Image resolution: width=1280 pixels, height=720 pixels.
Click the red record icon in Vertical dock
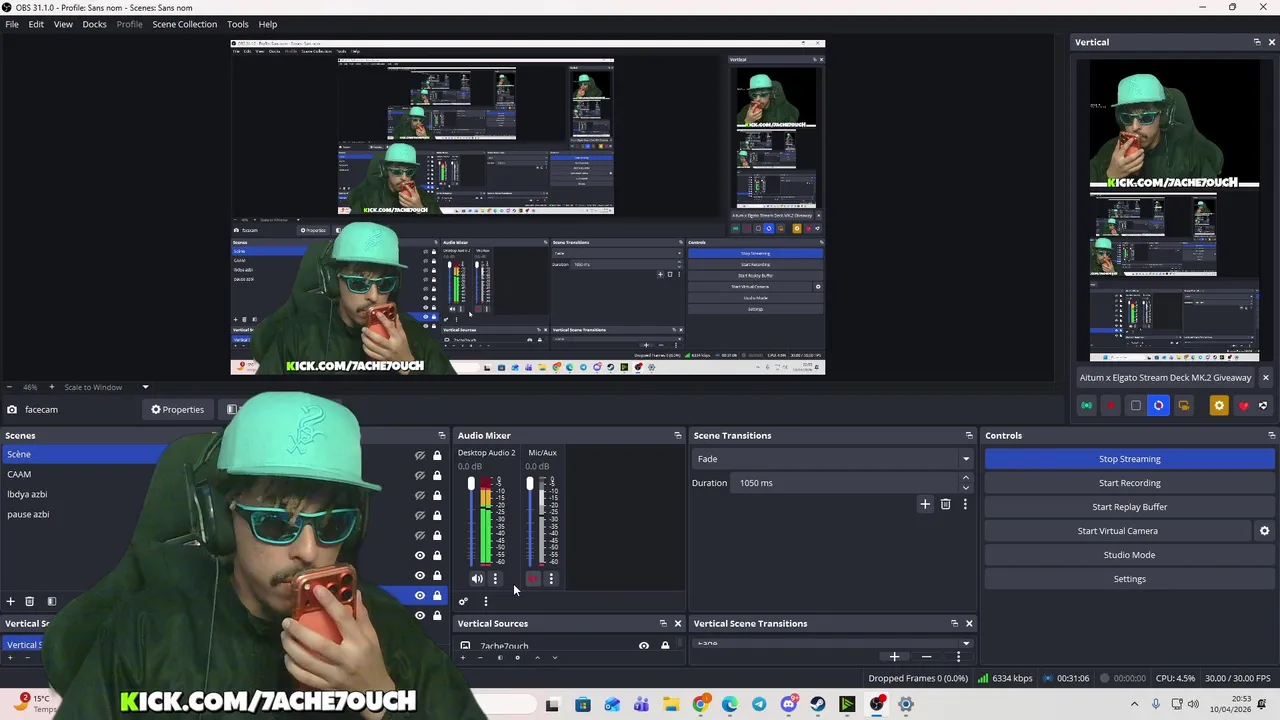[1111, 405]
